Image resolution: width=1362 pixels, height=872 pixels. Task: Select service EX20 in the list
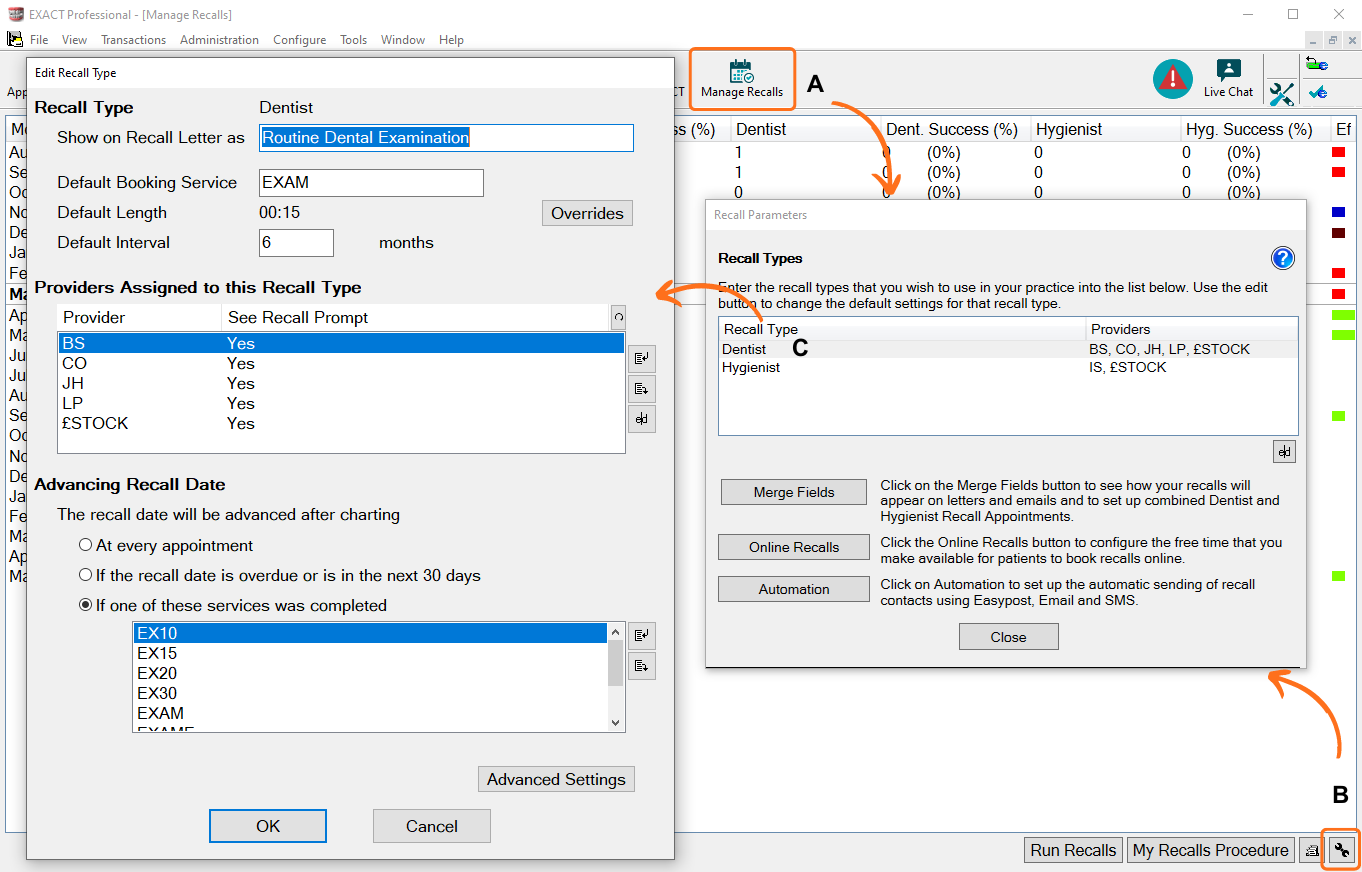370,674
